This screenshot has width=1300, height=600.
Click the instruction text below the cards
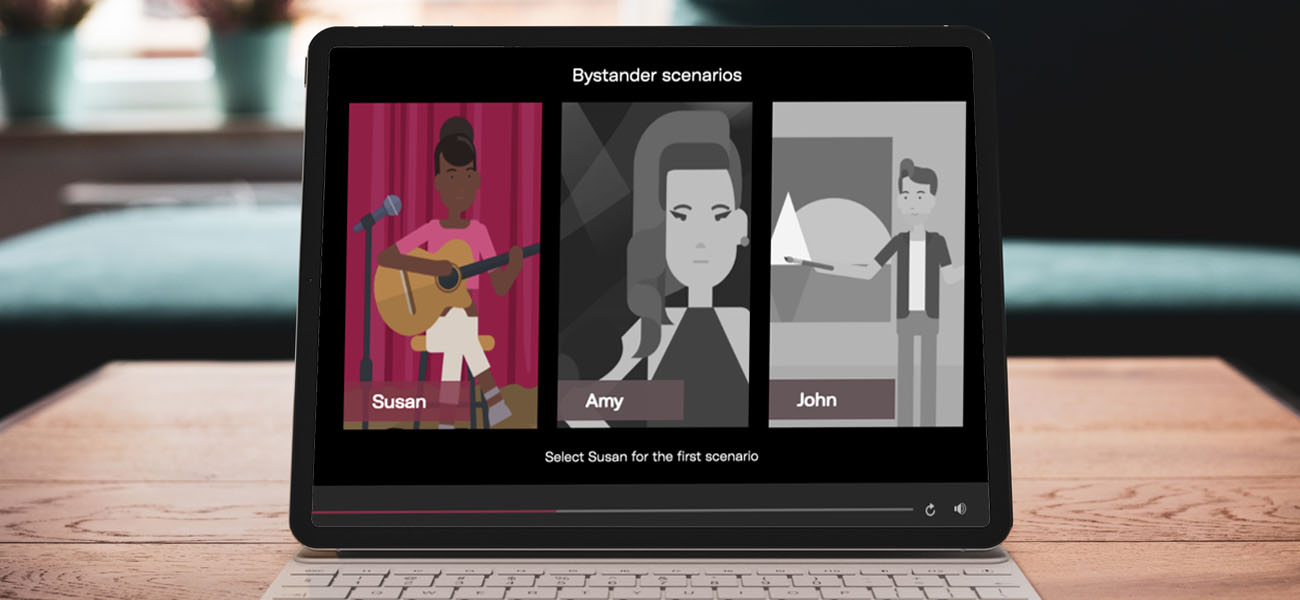coord(652,455)
